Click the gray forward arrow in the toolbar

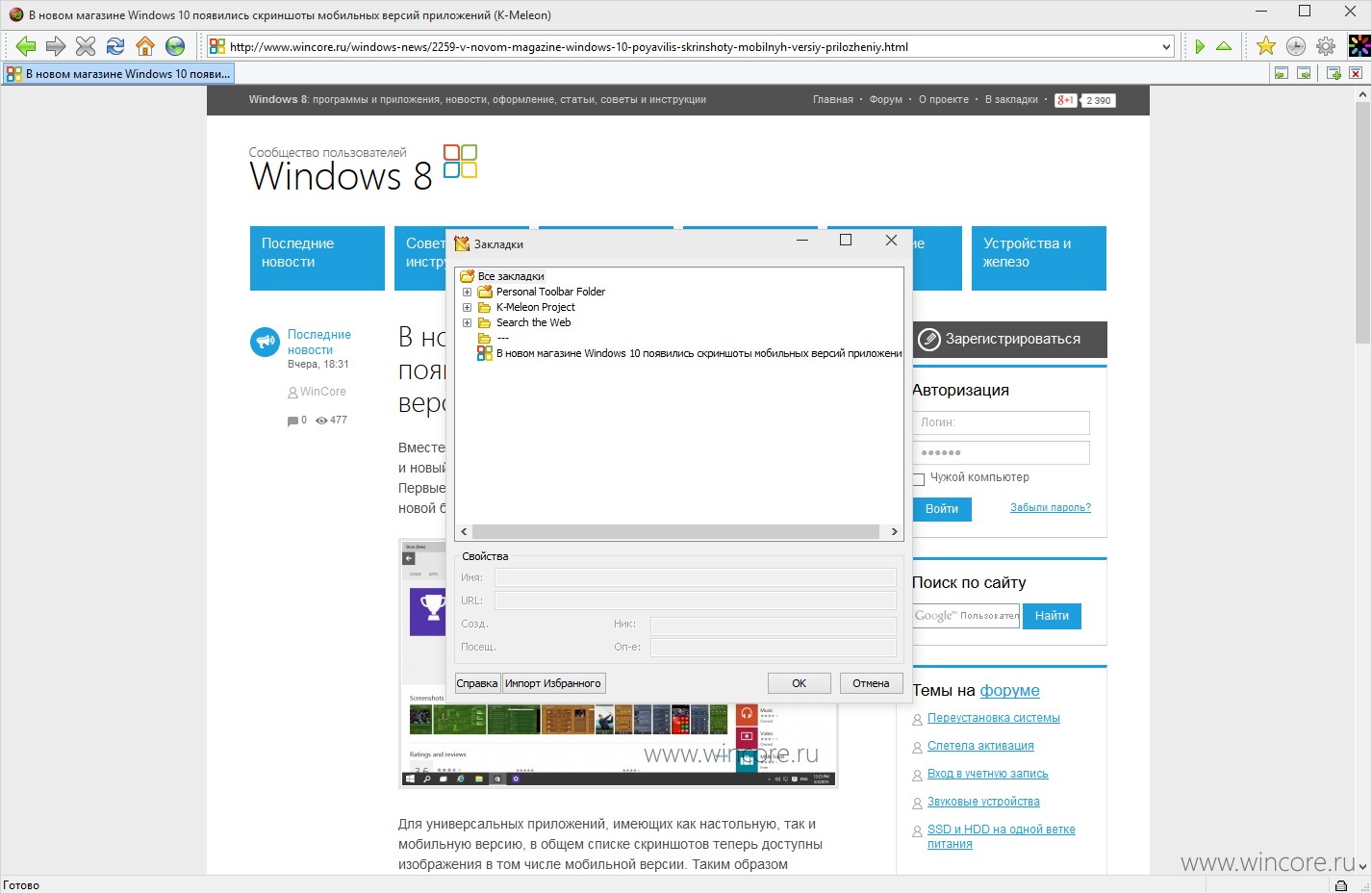[x=56, y=46]
